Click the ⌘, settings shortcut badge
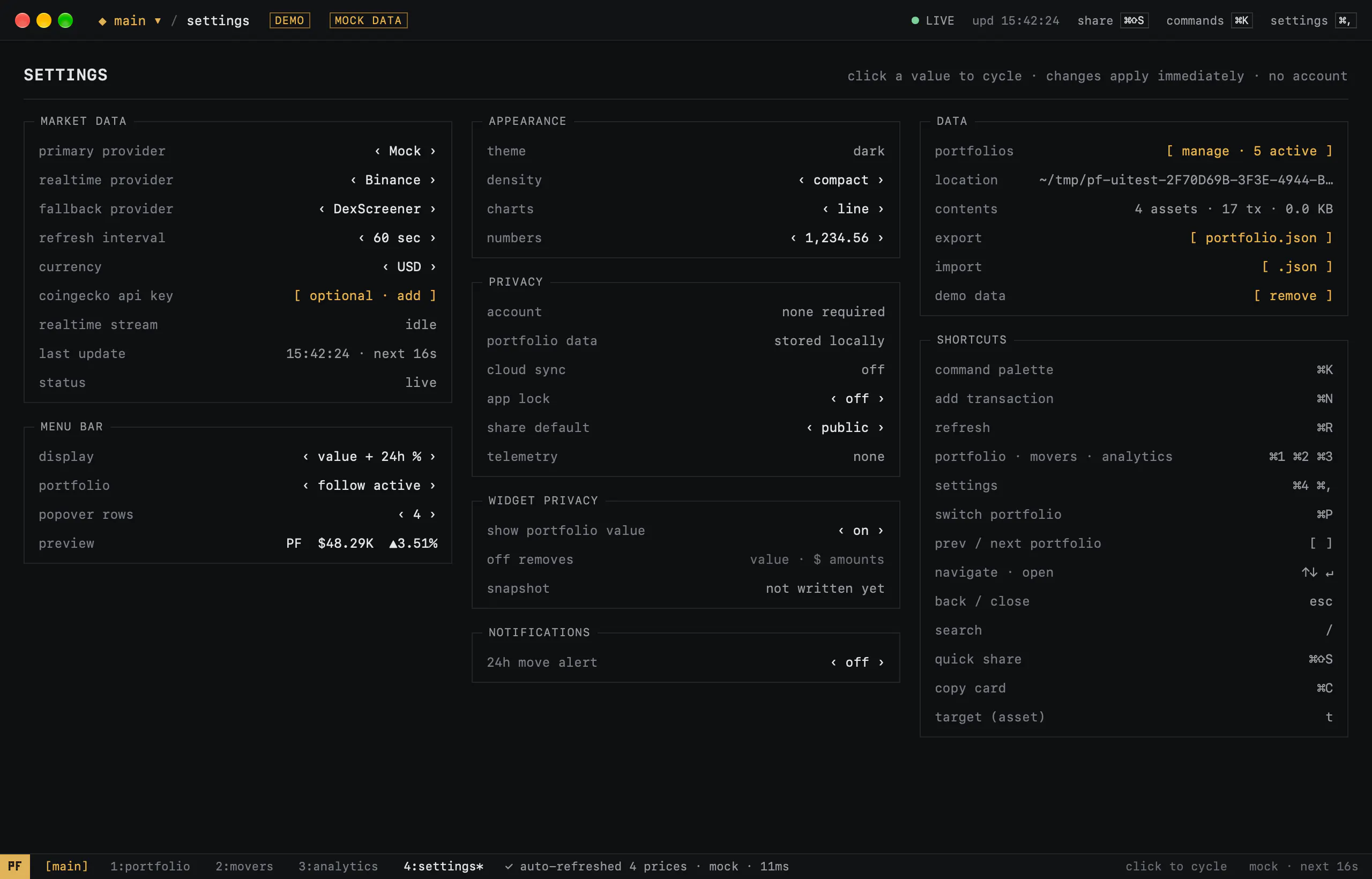1372x879 pixels. 1345,20
